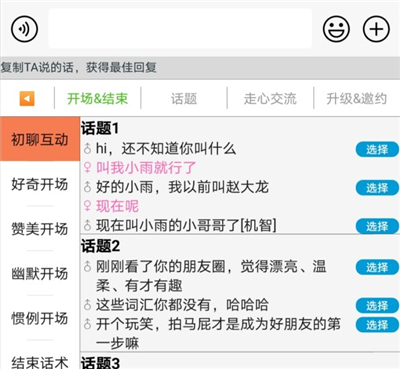Open 惯例开场 sidebar category
The image size is (400, 369).
[x=40, y=318]
